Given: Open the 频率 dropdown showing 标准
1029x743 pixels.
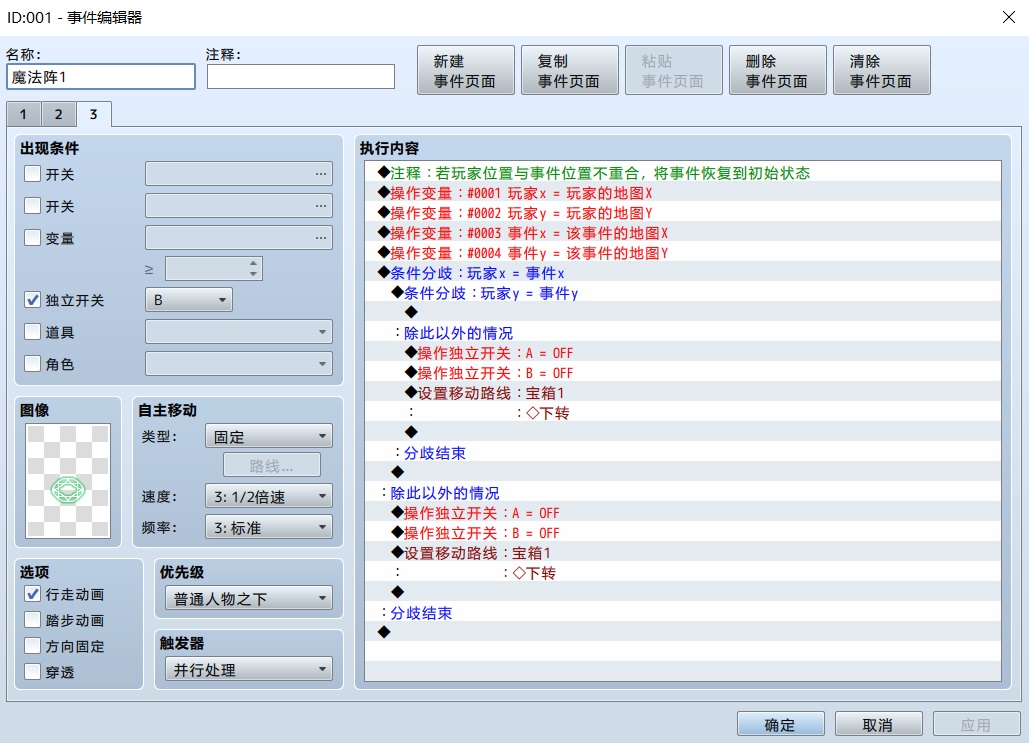Looking at the screenshot, I should point(269,527).
